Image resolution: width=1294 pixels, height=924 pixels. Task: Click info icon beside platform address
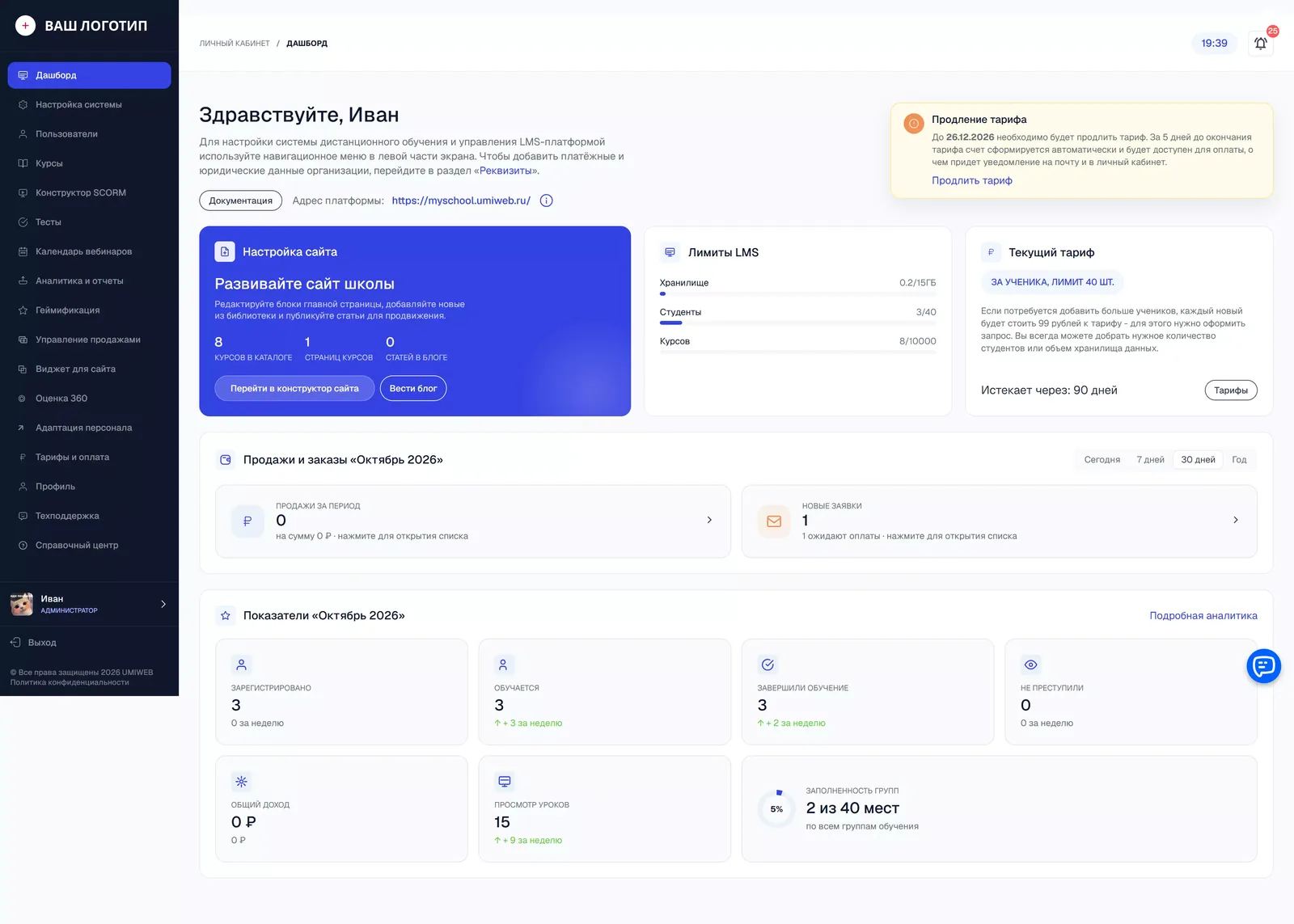coord(547,200)
